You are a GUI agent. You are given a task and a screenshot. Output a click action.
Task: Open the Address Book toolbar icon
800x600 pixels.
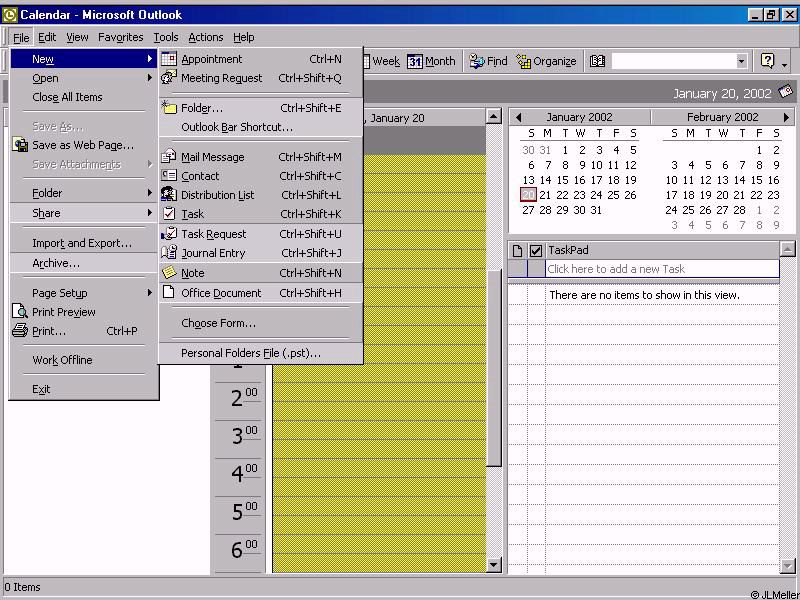(597, 61)
